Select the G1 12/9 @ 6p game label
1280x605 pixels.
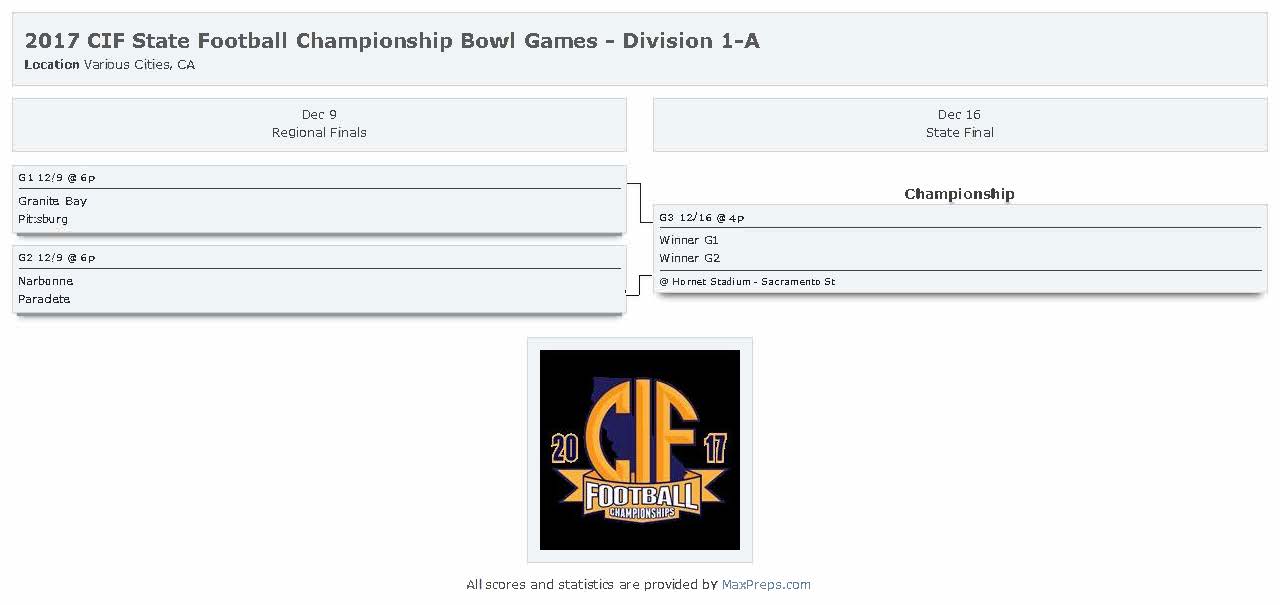pos(57,178)
